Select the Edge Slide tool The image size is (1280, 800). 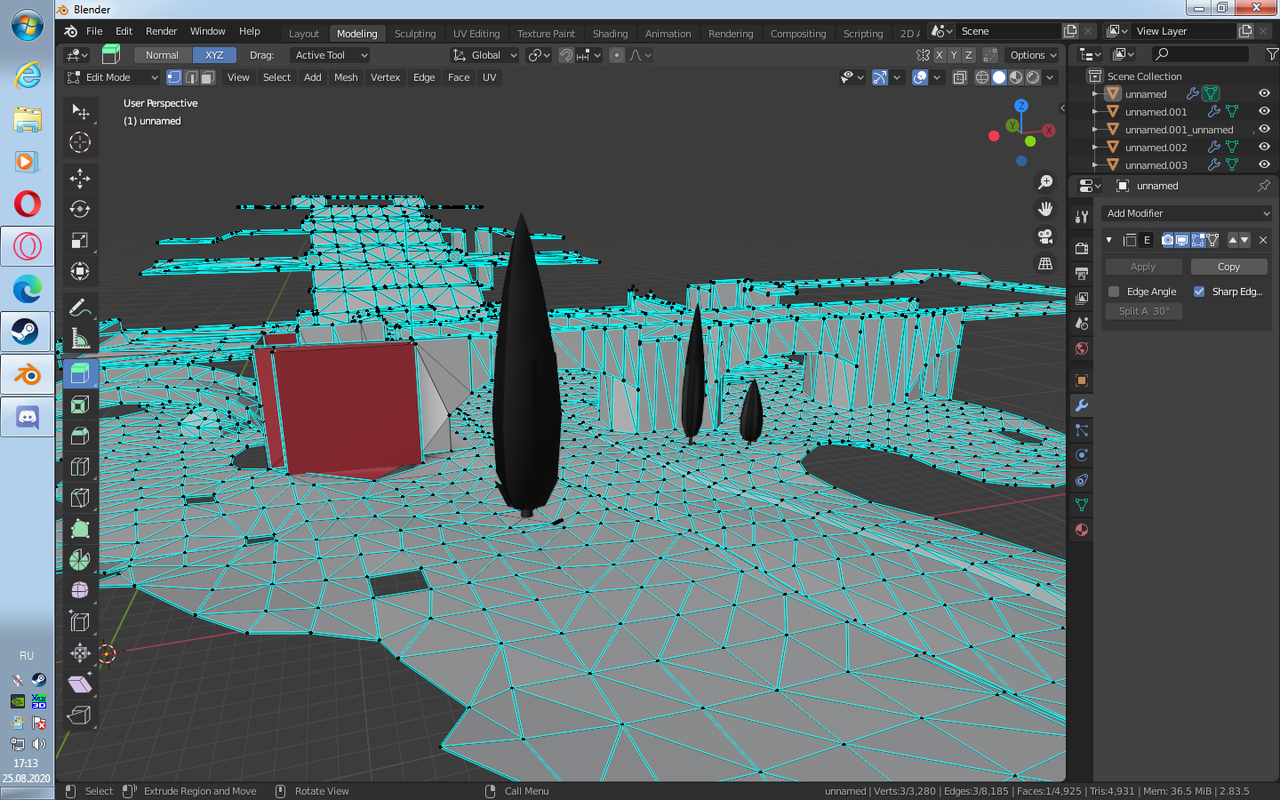(80, 622)
